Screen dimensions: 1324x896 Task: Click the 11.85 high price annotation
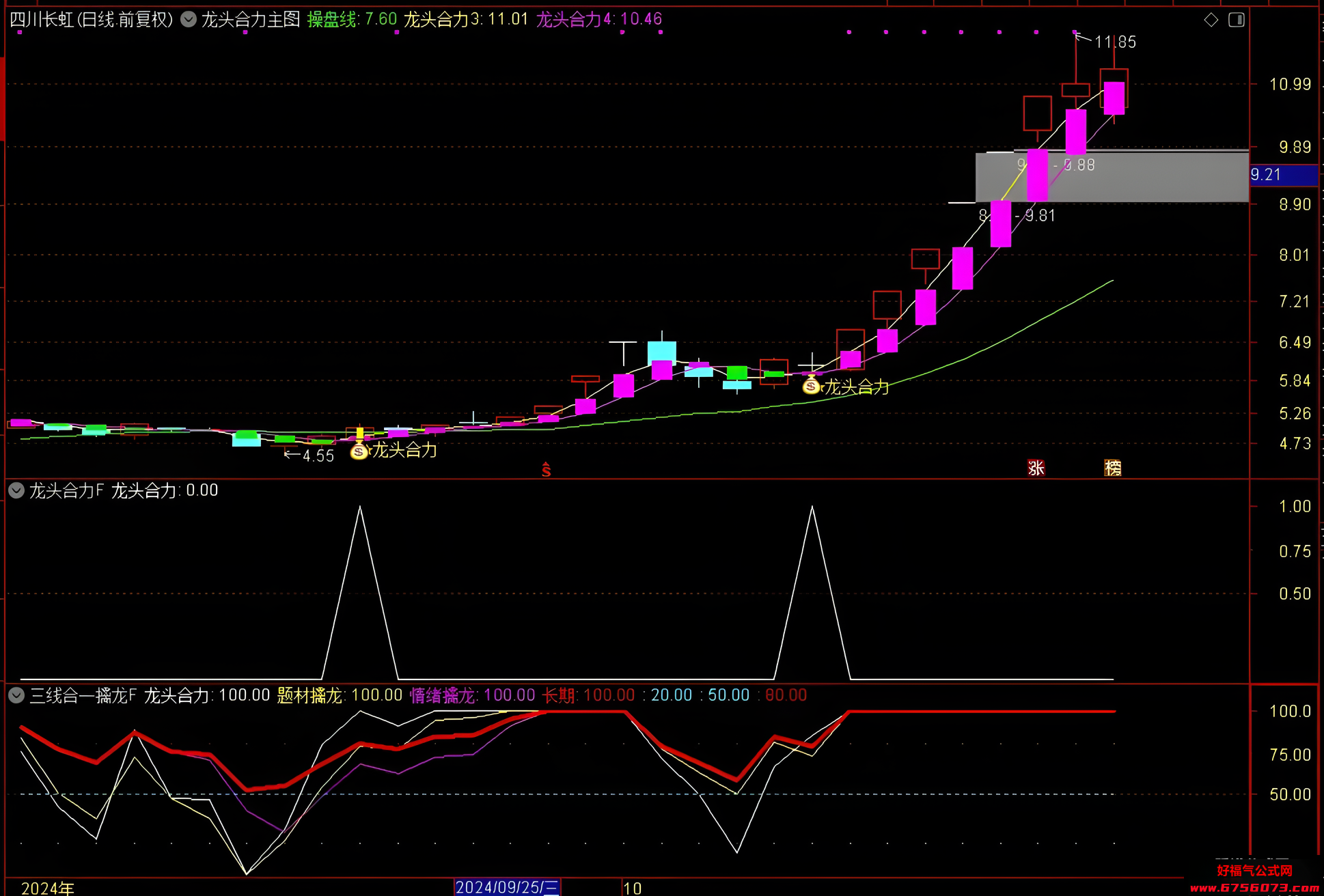1115,42
